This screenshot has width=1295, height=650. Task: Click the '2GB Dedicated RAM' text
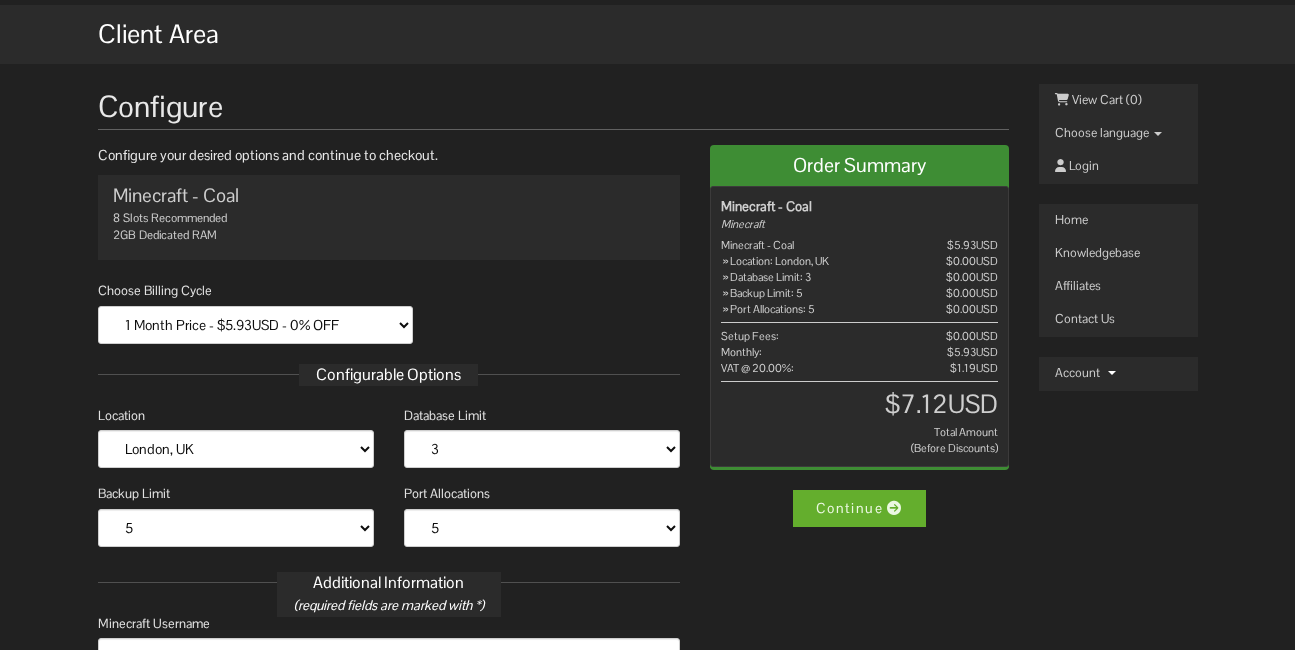coord(165,235)
